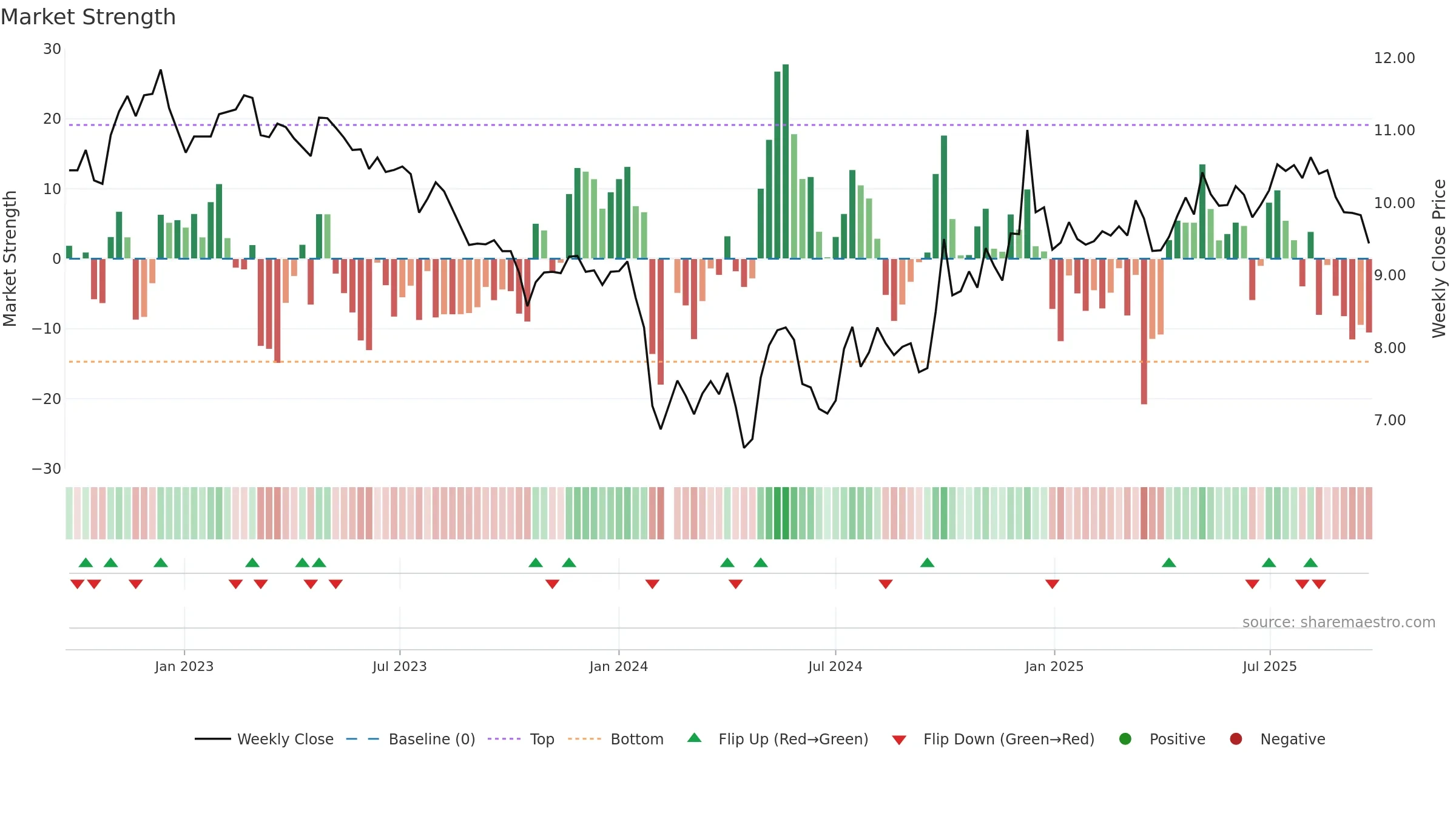This screenshot has width=1456, height=819.
Task: Toggle the Negative legend entry
Action: [1277, 739]
